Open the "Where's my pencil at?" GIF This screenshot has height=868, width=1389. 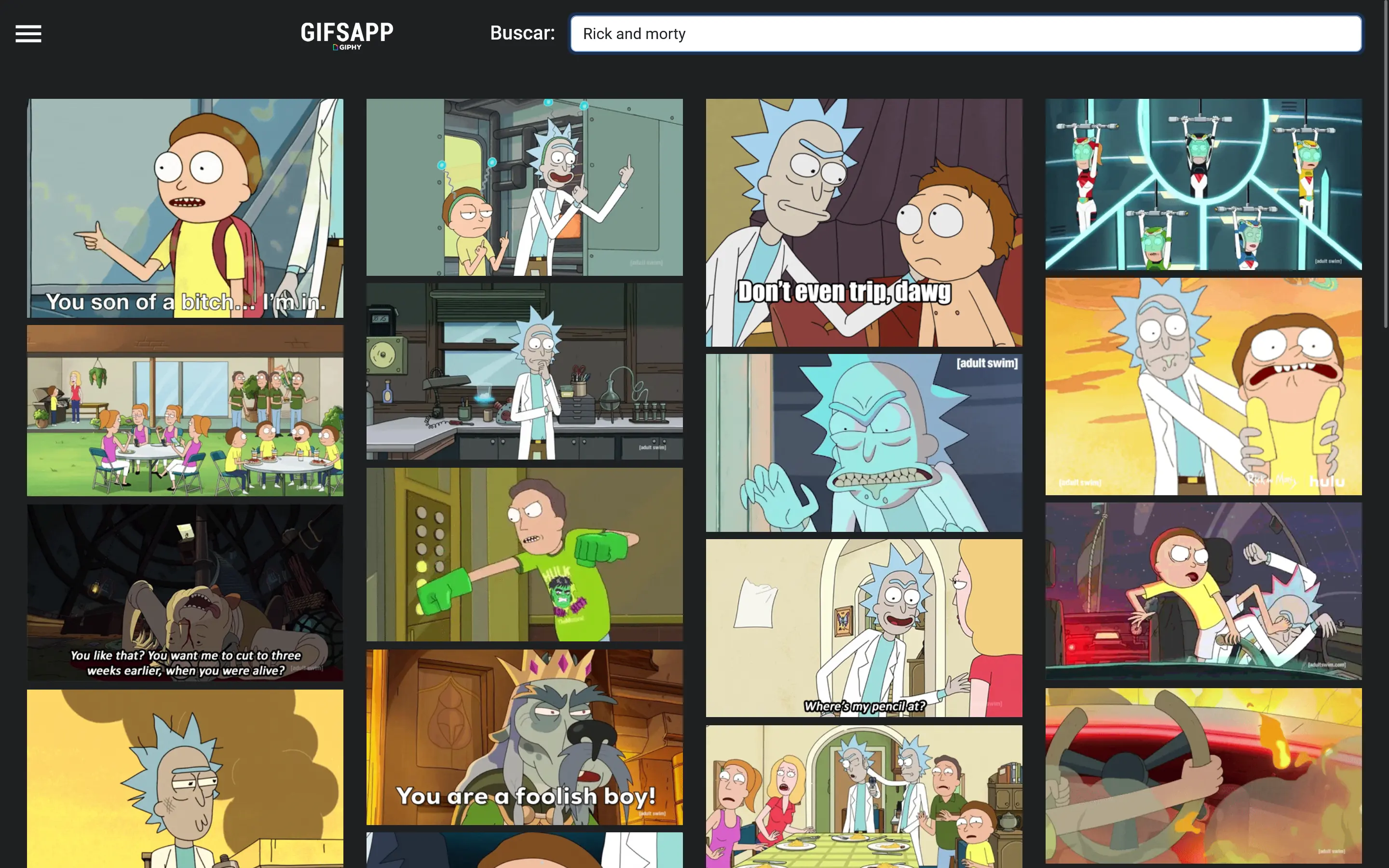tap(864, 627)
